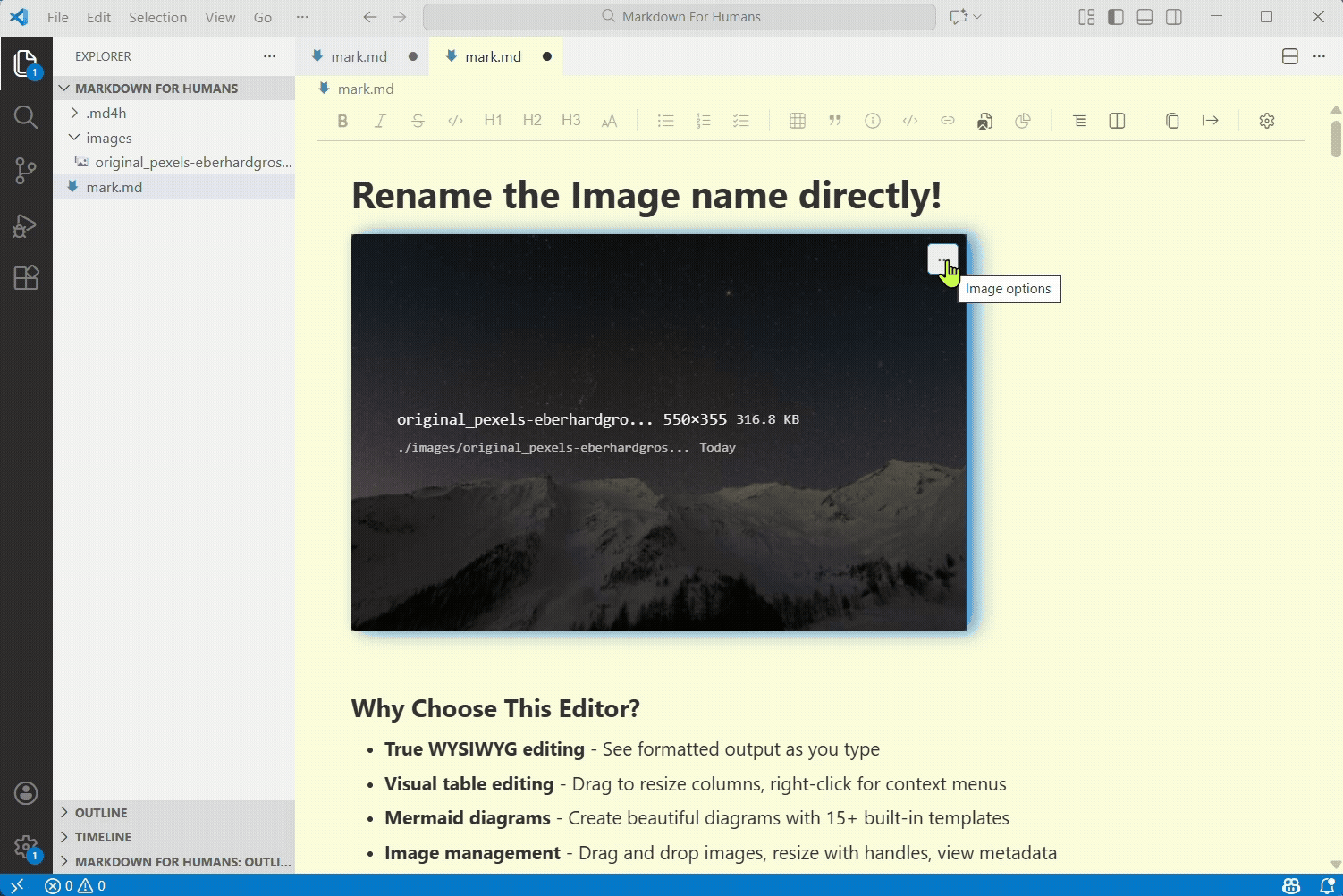Apply Heading 1 formatting

493,120
